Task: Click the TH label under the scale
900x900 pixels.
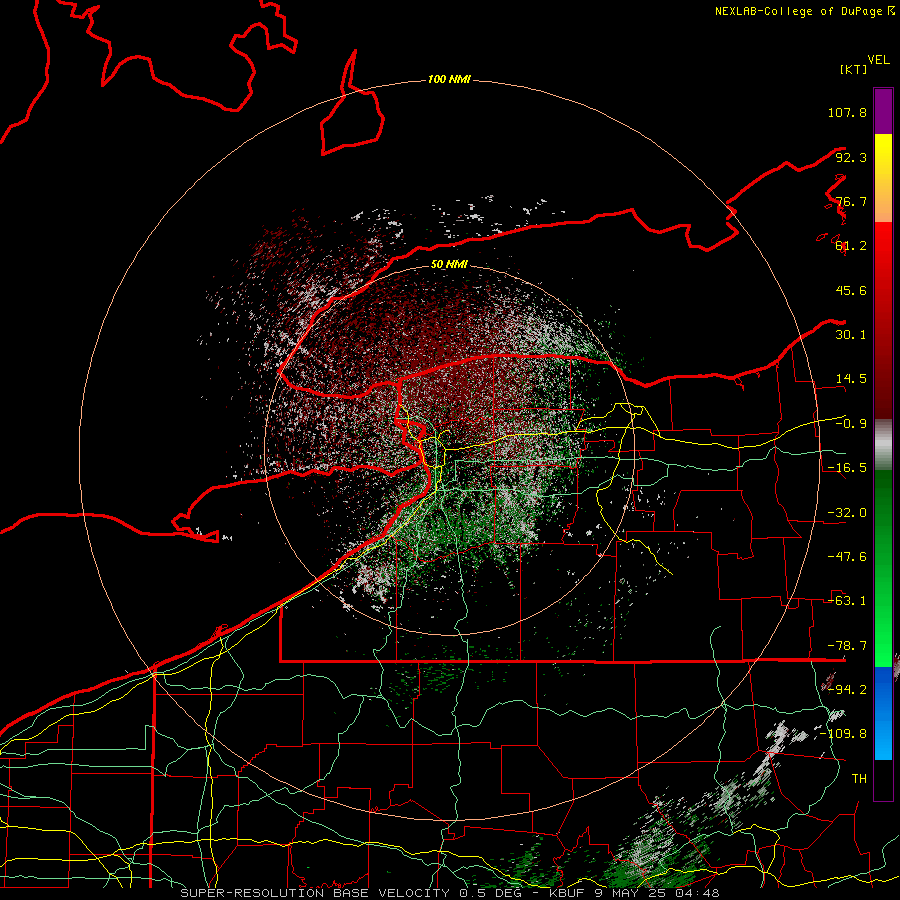Action: 859,779
